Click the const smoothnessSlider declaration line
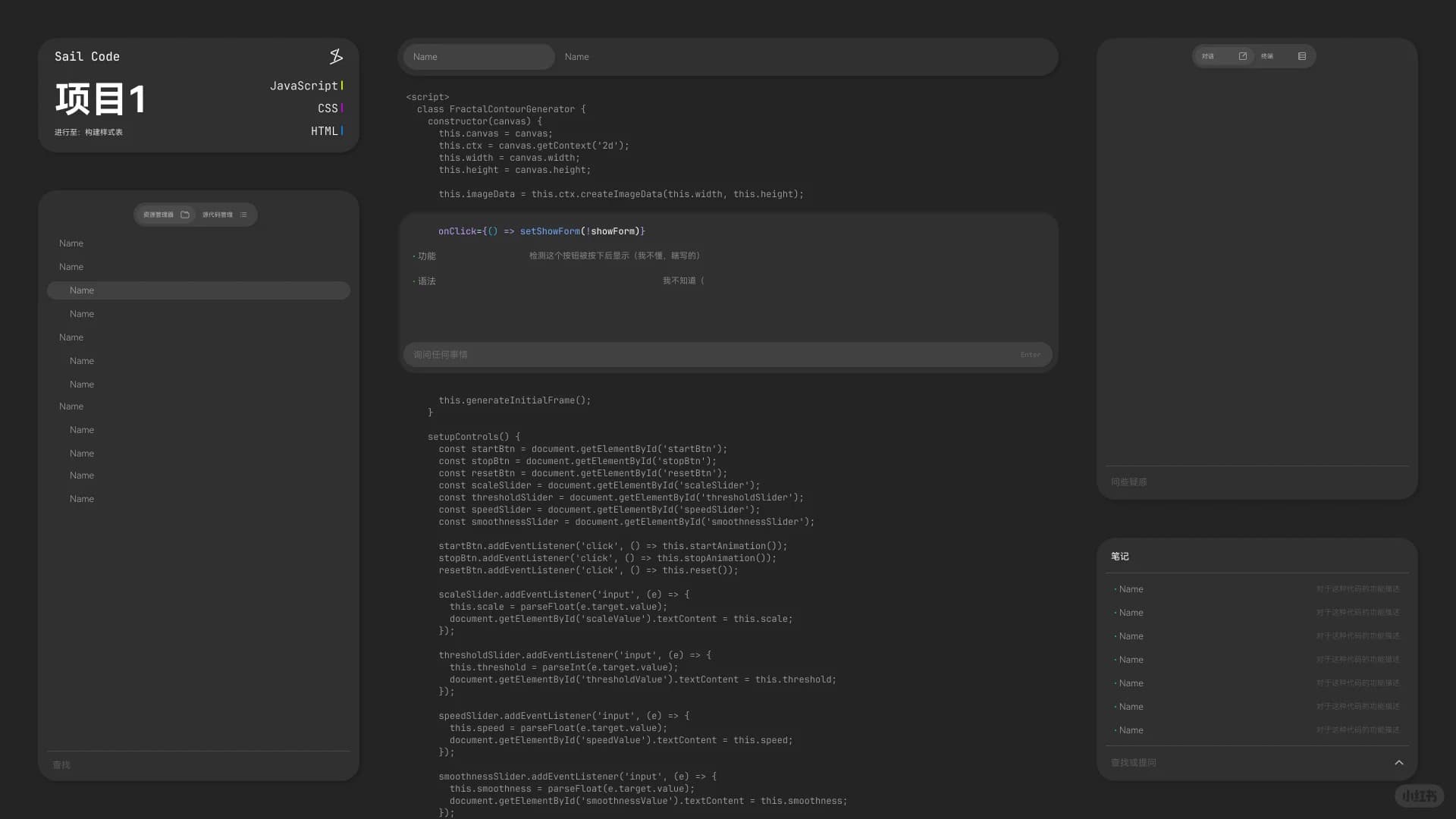This screenshot has height=819, width=1456. (626, 522)
